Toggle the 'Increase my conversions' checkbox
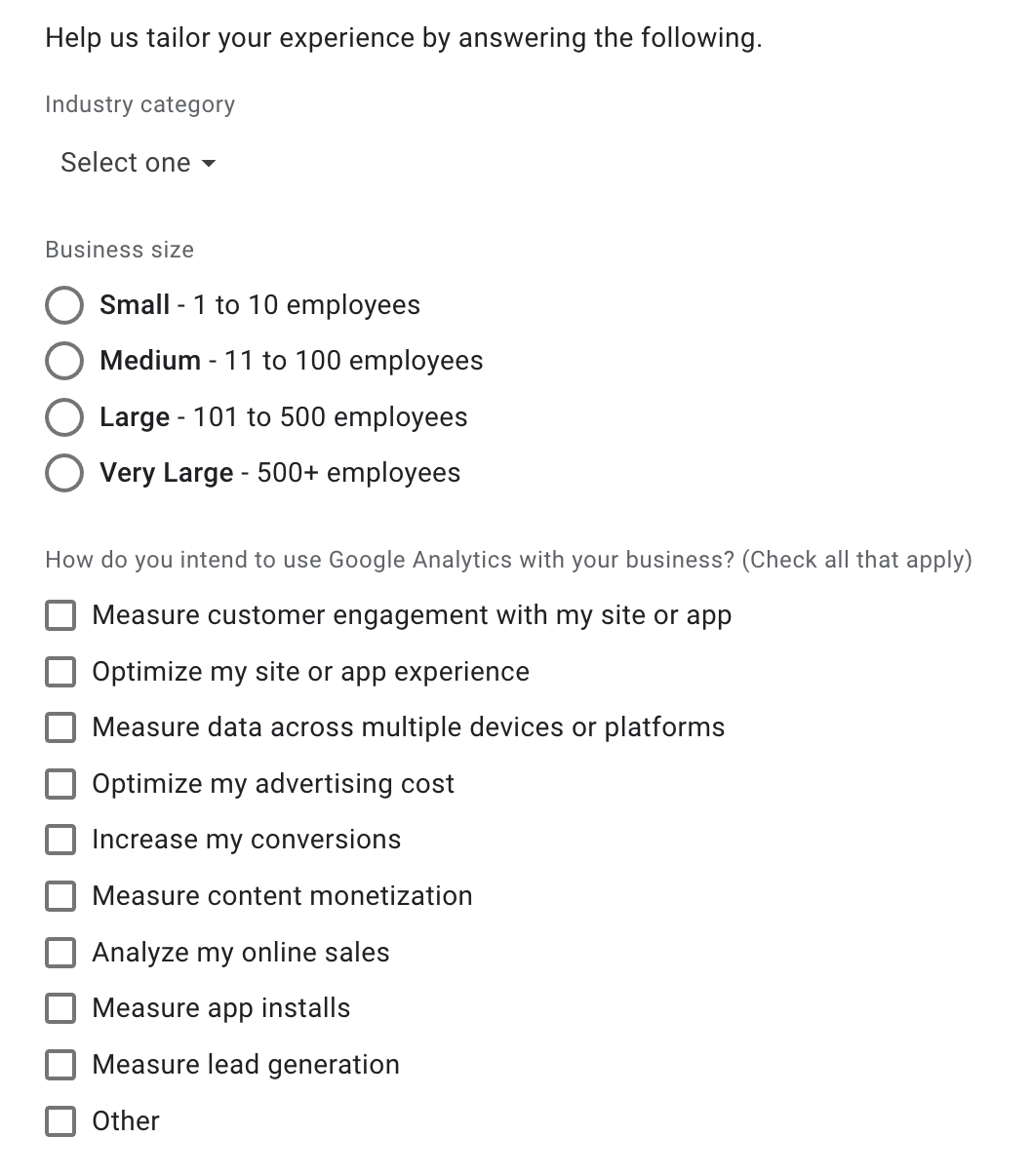This screenshot has width=1032, height=1176. [x=60, y=840]
